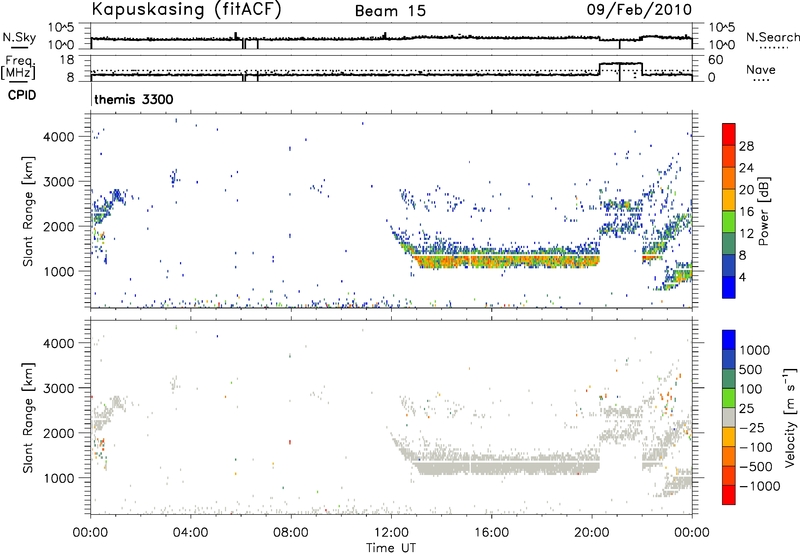The height and width of the screenshot is (554, 800).
Task: Click the "-1000" tick on the Velocity colorbar
Action: point(760,486)
